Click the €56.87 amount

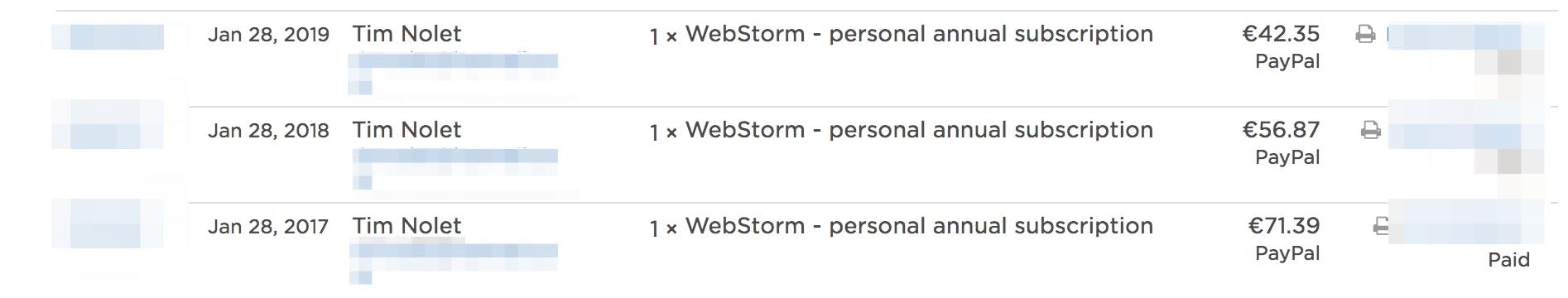pyautogui.click(x=1281, y=130)
